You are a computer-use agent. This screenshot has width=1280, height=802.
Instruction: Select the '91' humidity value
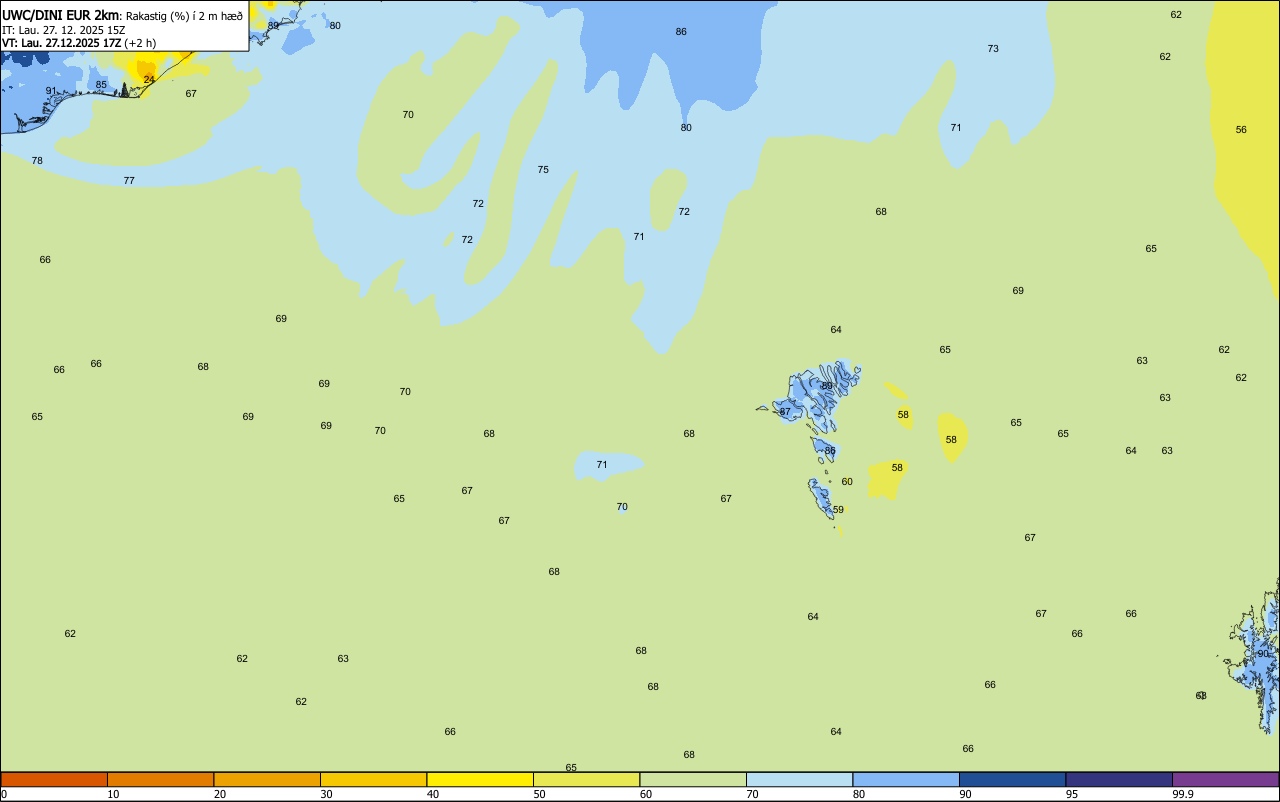click(51, 91)
